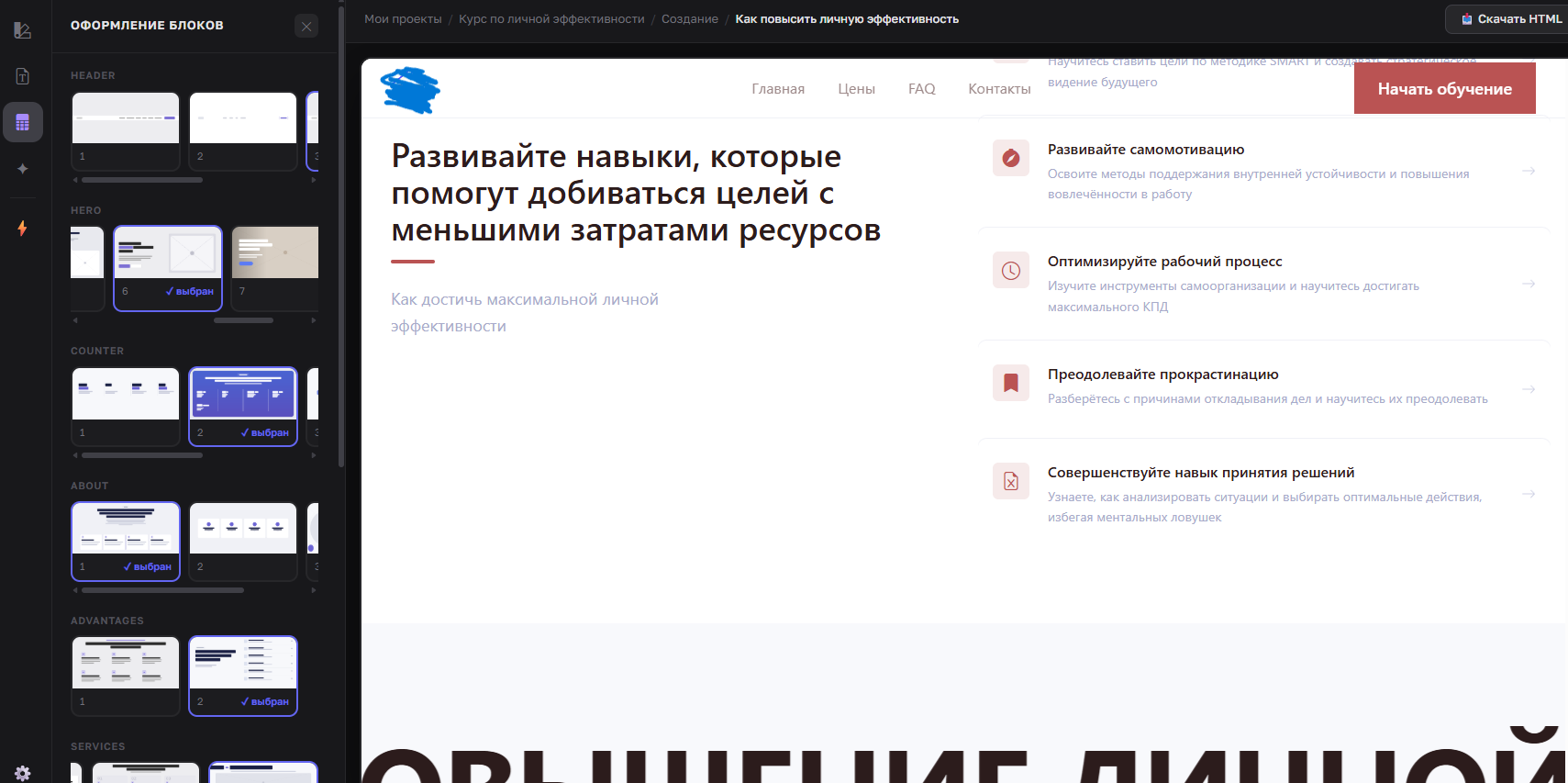Click the Преодолевайте прокрастинацию title
The image size is (1568, 783).
pos(1163,375)
